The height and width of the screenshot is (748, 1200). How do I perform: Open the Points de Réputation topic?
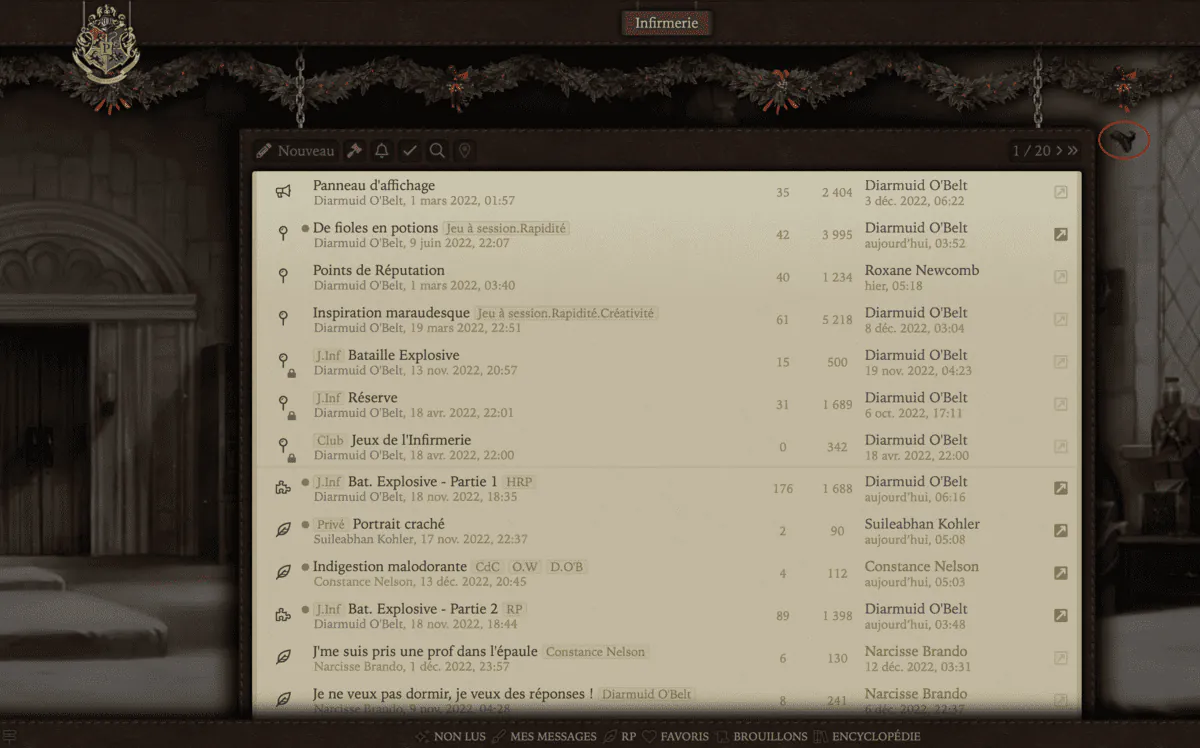click(x=379, y=270)
